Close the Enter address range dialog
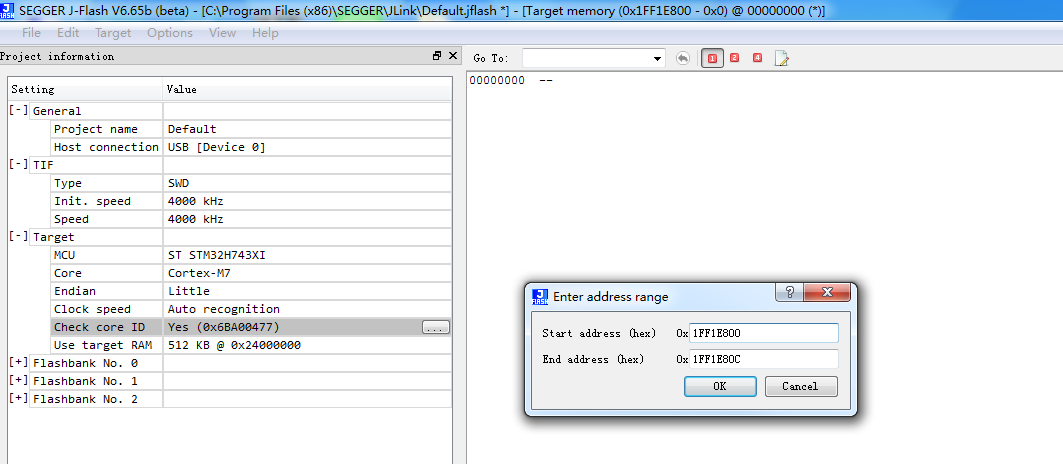Screen dimensions: 1063x464 point(827,292)
